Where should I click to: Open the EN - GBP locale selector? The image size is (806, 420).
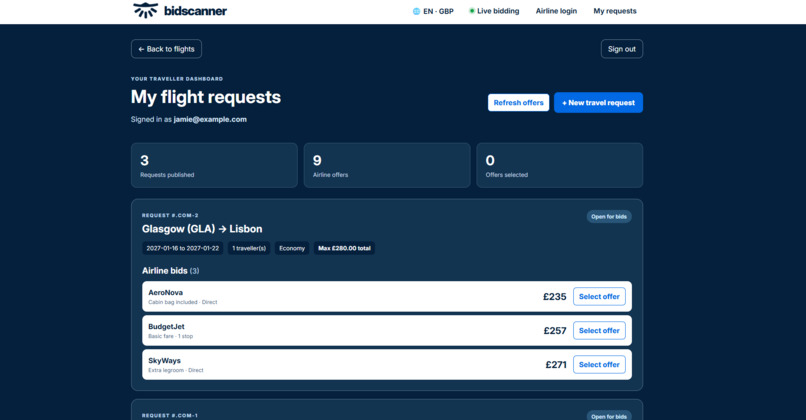pos(433,11)
